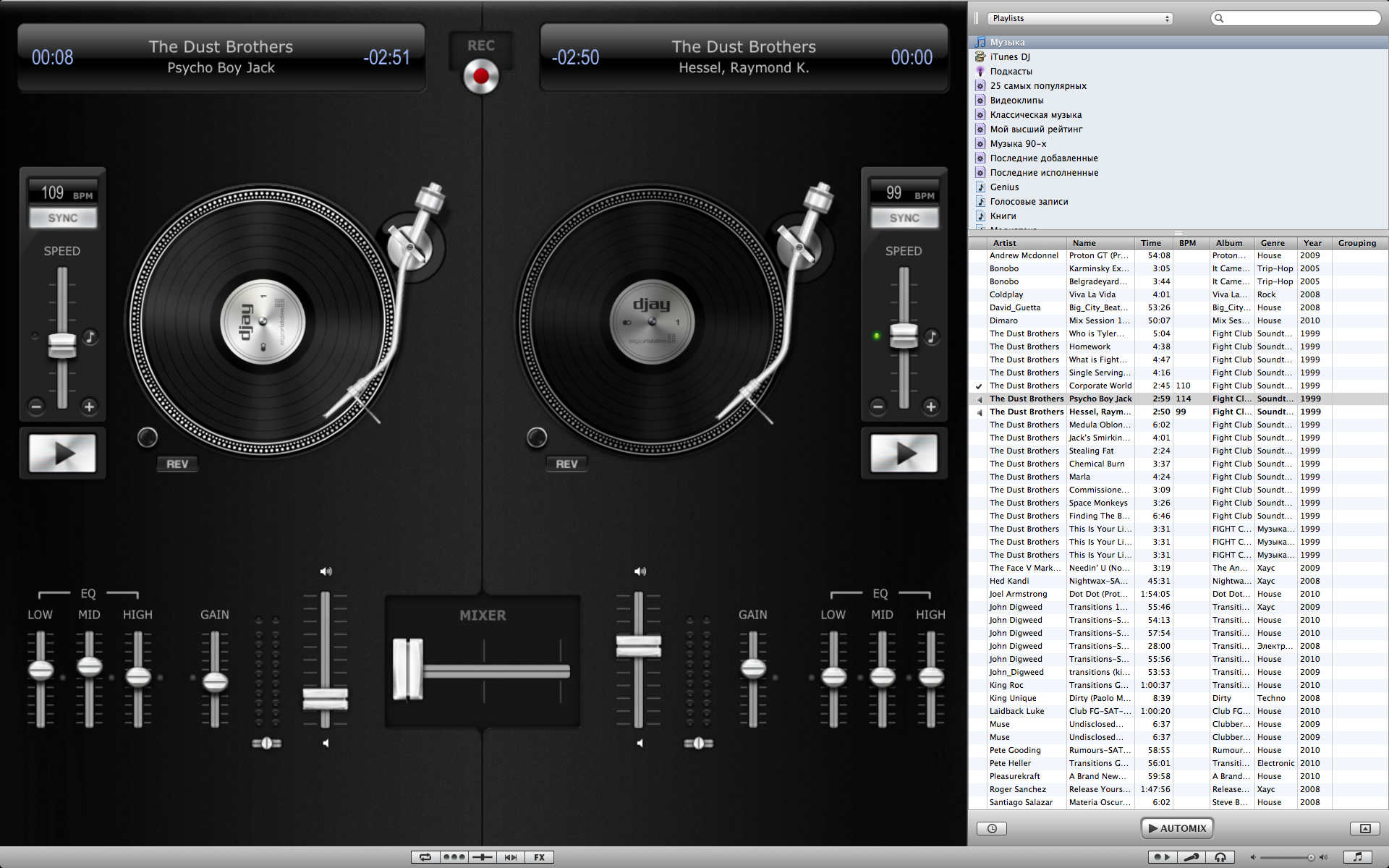The height and width of the screenshot is (868, 1389).
Task: Play the left deck
Action: (x=62, y=454)
